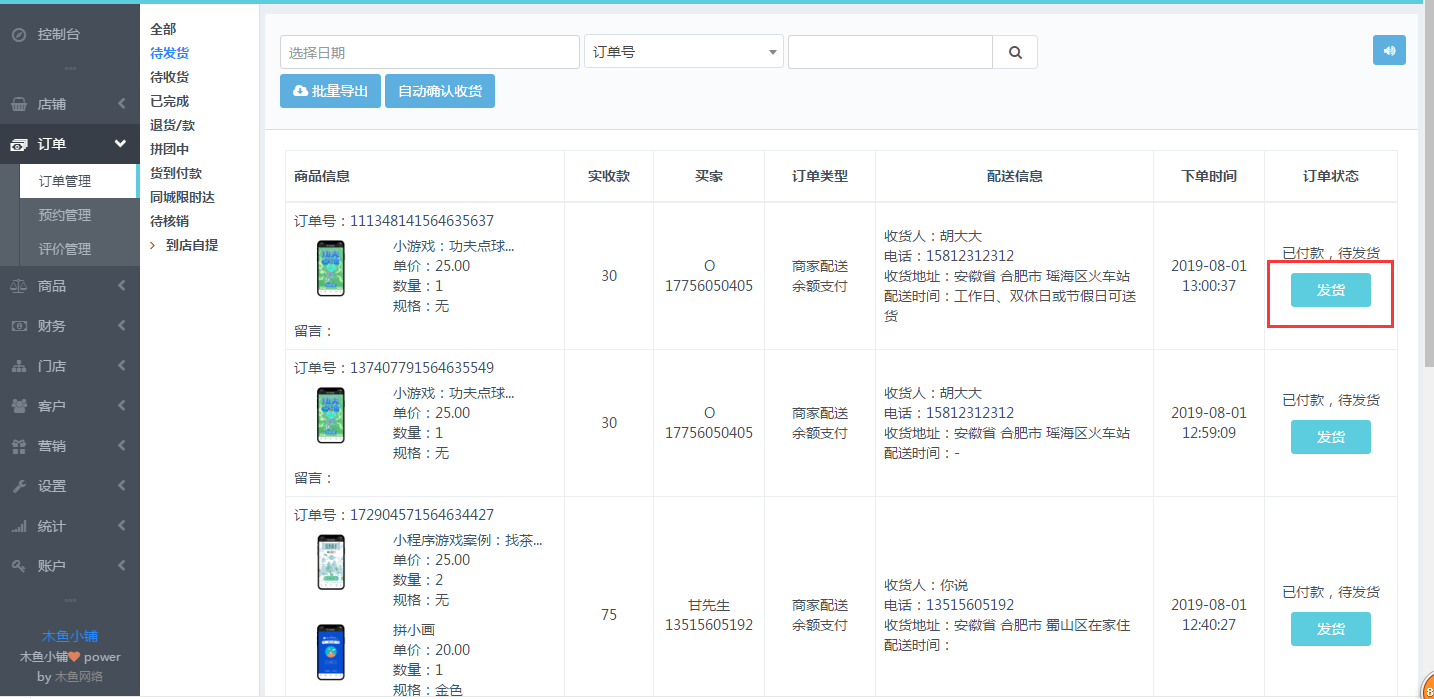The height and width of the screenshot is (699, 1434).
Task: Click the 批量导出 button
Action: click(x=330, y=91)
